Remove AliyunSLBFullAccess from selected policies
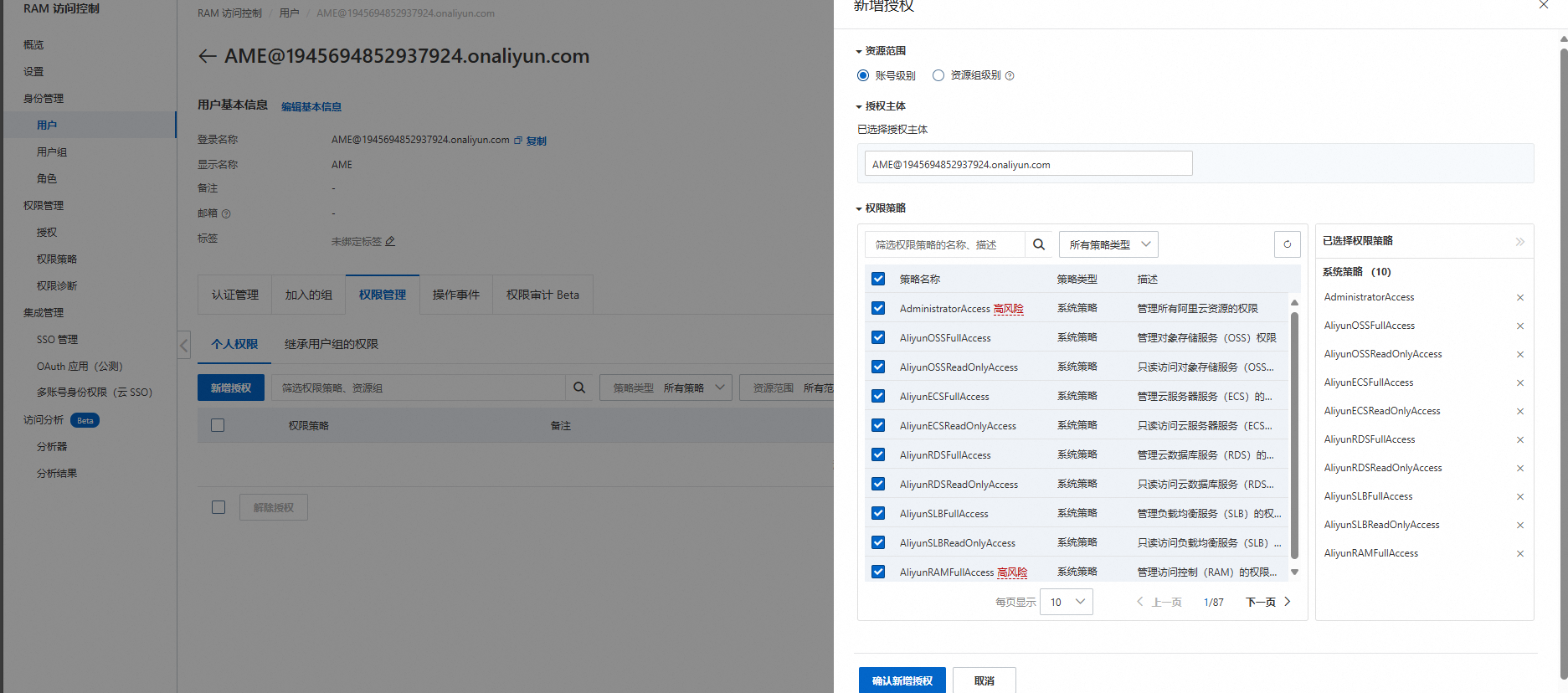The height and width of the screenshot is (693, 1568). coord(1520,497)
